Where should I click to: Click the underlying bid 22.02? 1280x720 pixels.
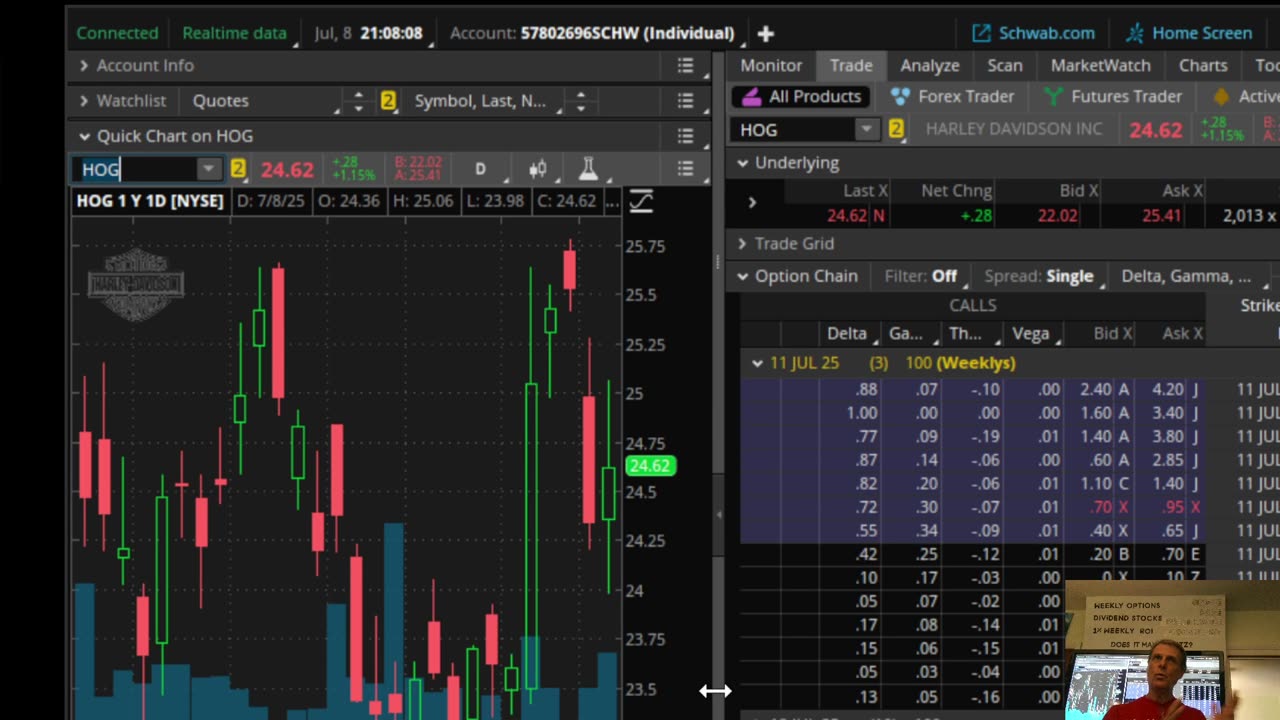point(1057,215)
